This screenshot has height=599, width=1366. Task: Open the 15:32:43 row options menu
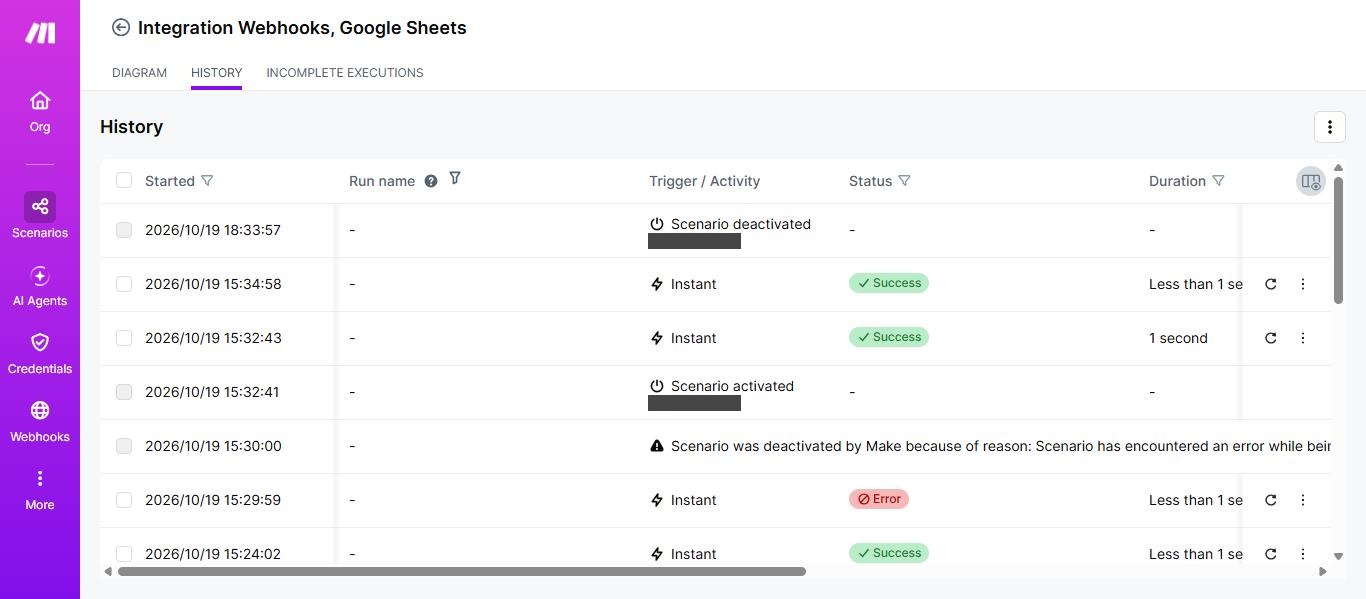tap(1303, 338)
